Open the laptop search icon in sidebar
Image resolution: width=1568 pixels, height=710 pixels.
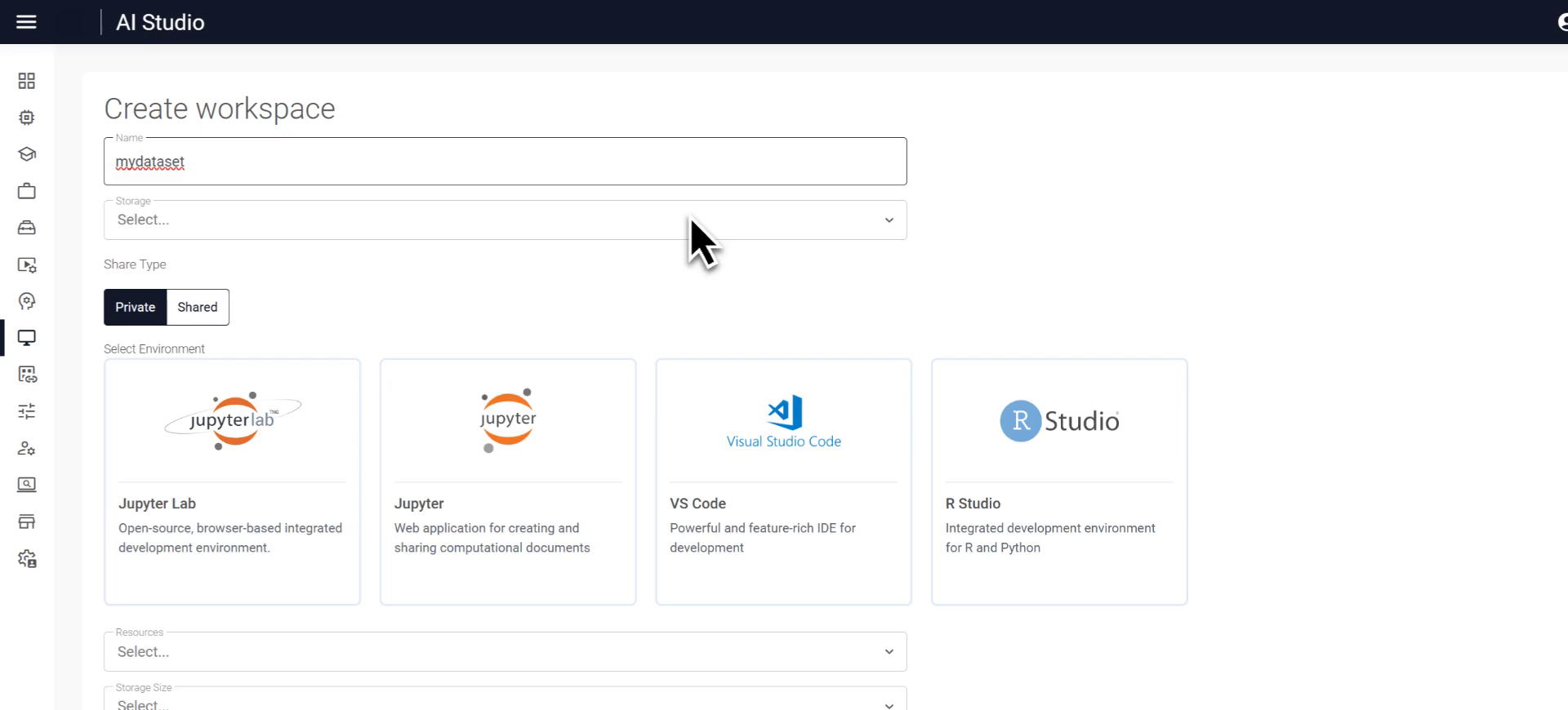26,485
